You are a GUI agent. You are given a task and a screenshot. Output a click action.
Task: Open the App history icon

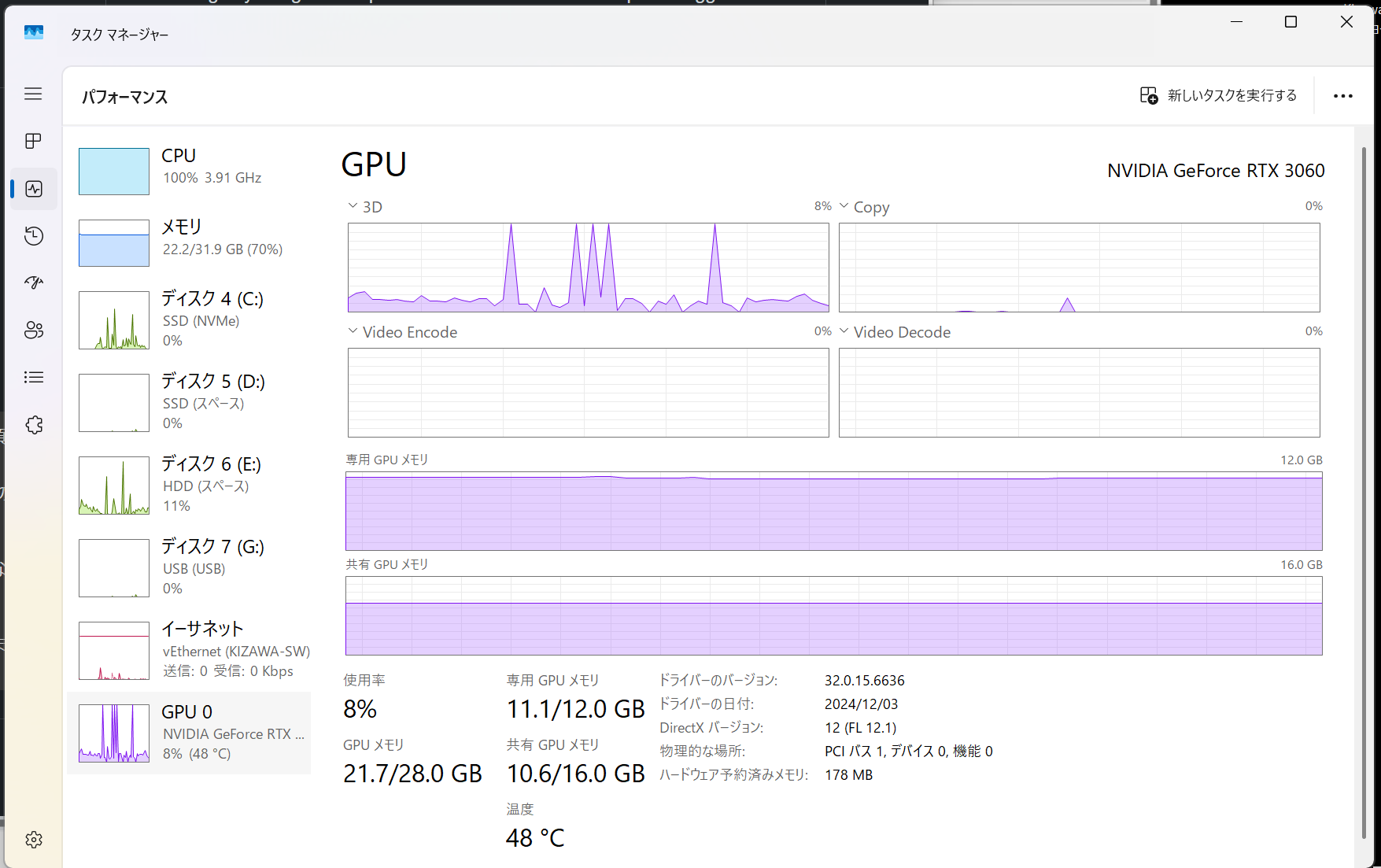pos(34,235)
